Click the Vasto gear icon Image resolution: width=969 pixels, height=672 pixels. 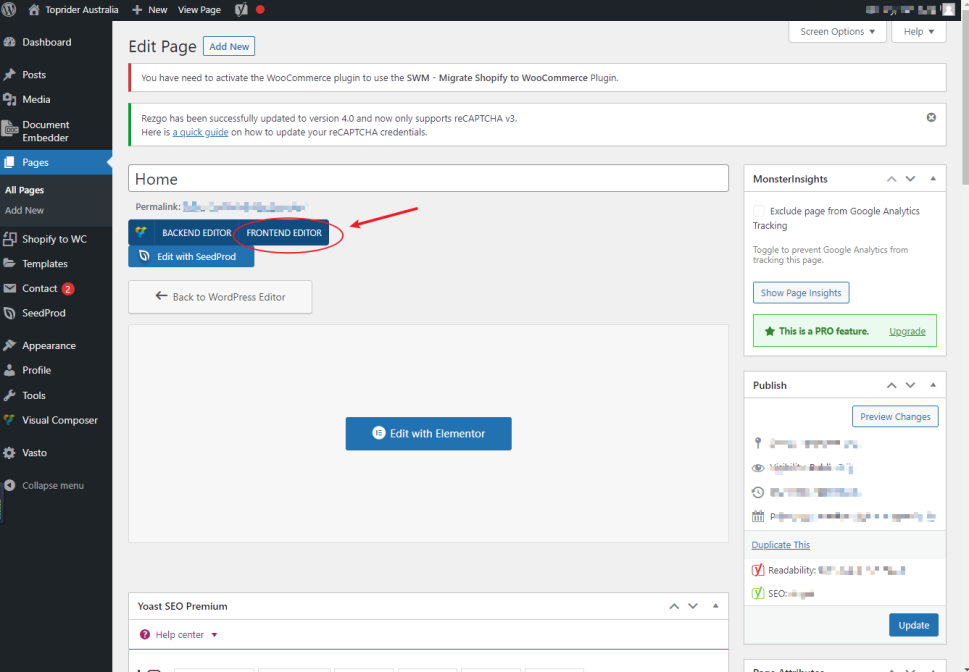9,453
